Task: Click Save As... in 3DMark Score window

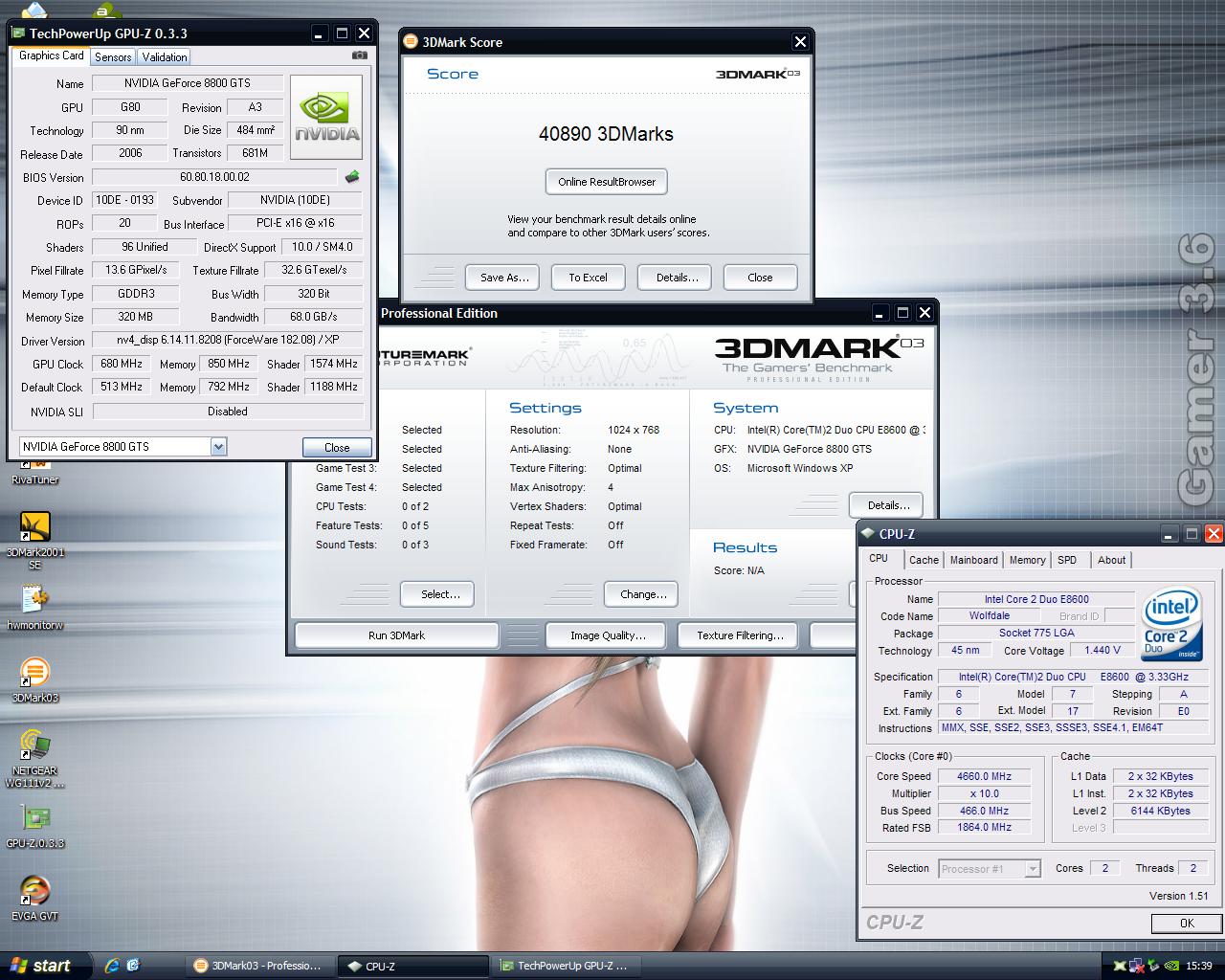Action: 504,278
